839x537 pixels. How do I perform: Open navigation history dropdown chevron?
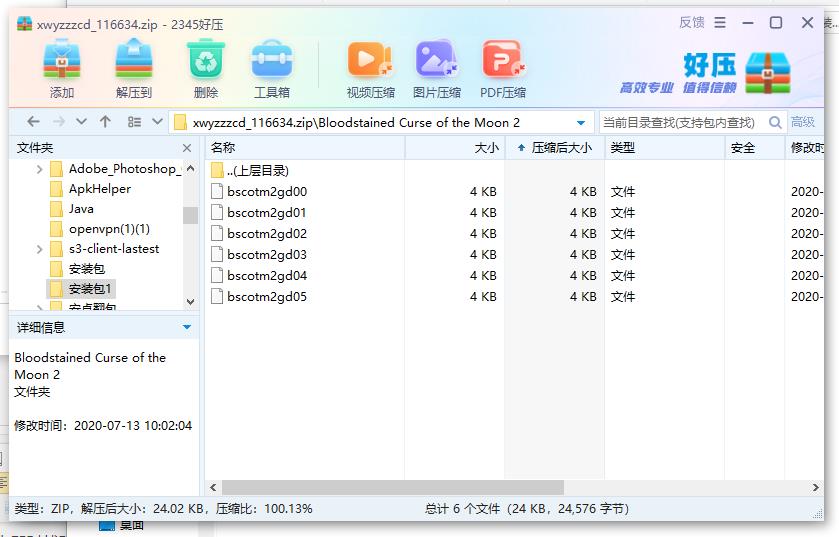tap(81, 122)
